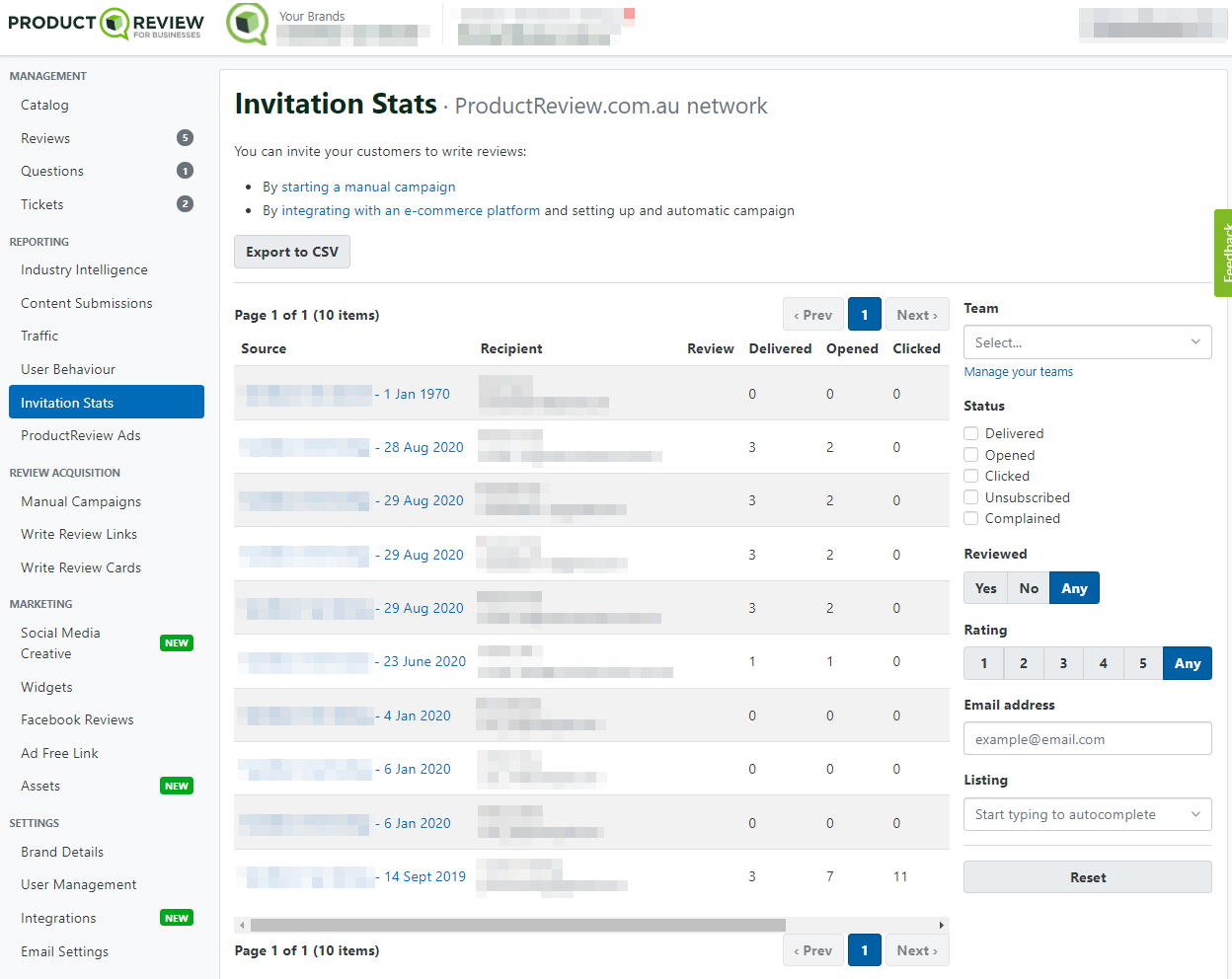Click the Source column header
Viewport: 1232px width, 979px height.
(x=264, y=348)
